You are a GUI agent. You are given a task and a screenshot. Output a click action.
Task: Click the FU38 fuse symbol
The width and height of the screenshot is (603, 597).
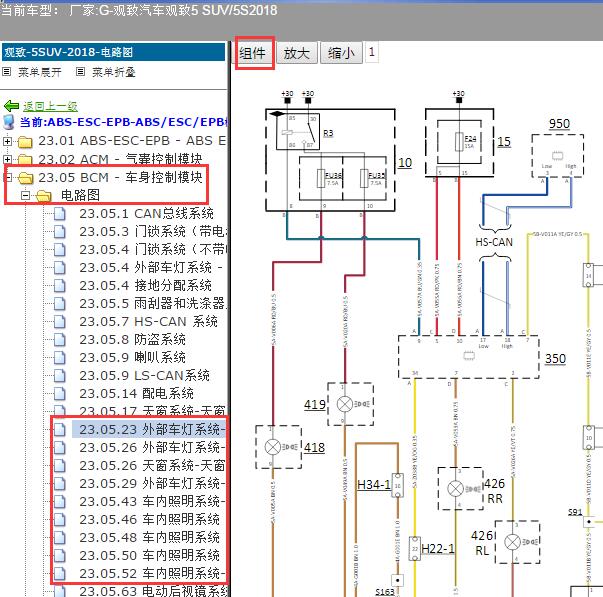tap(321, 178)
